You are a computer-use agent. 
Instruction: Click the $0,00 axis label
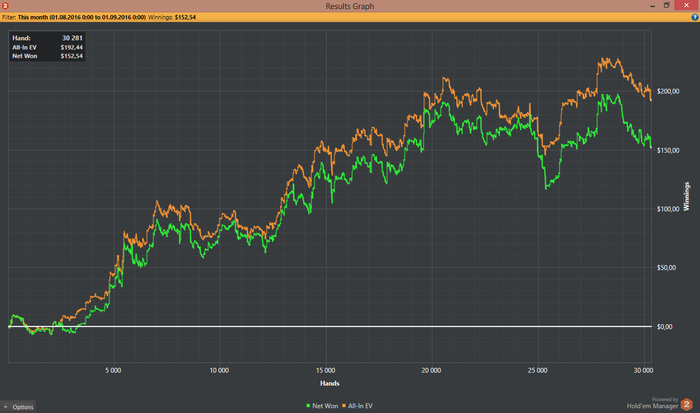pyautogui.click(x=664, y=327)
